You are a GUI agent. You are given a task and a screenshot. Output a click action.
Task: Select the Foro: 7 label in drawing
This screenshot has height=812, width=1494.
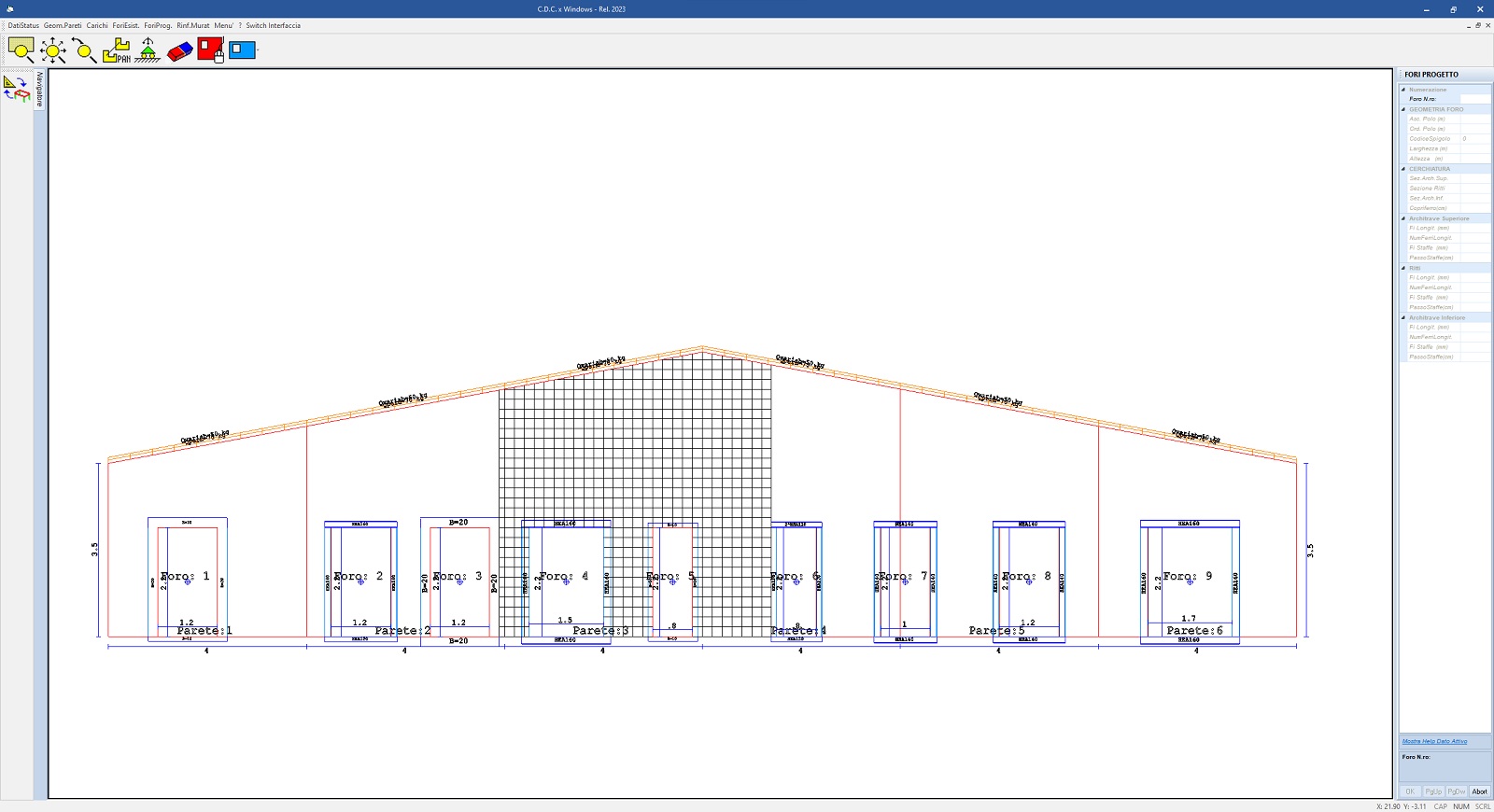tap(903, 577)
